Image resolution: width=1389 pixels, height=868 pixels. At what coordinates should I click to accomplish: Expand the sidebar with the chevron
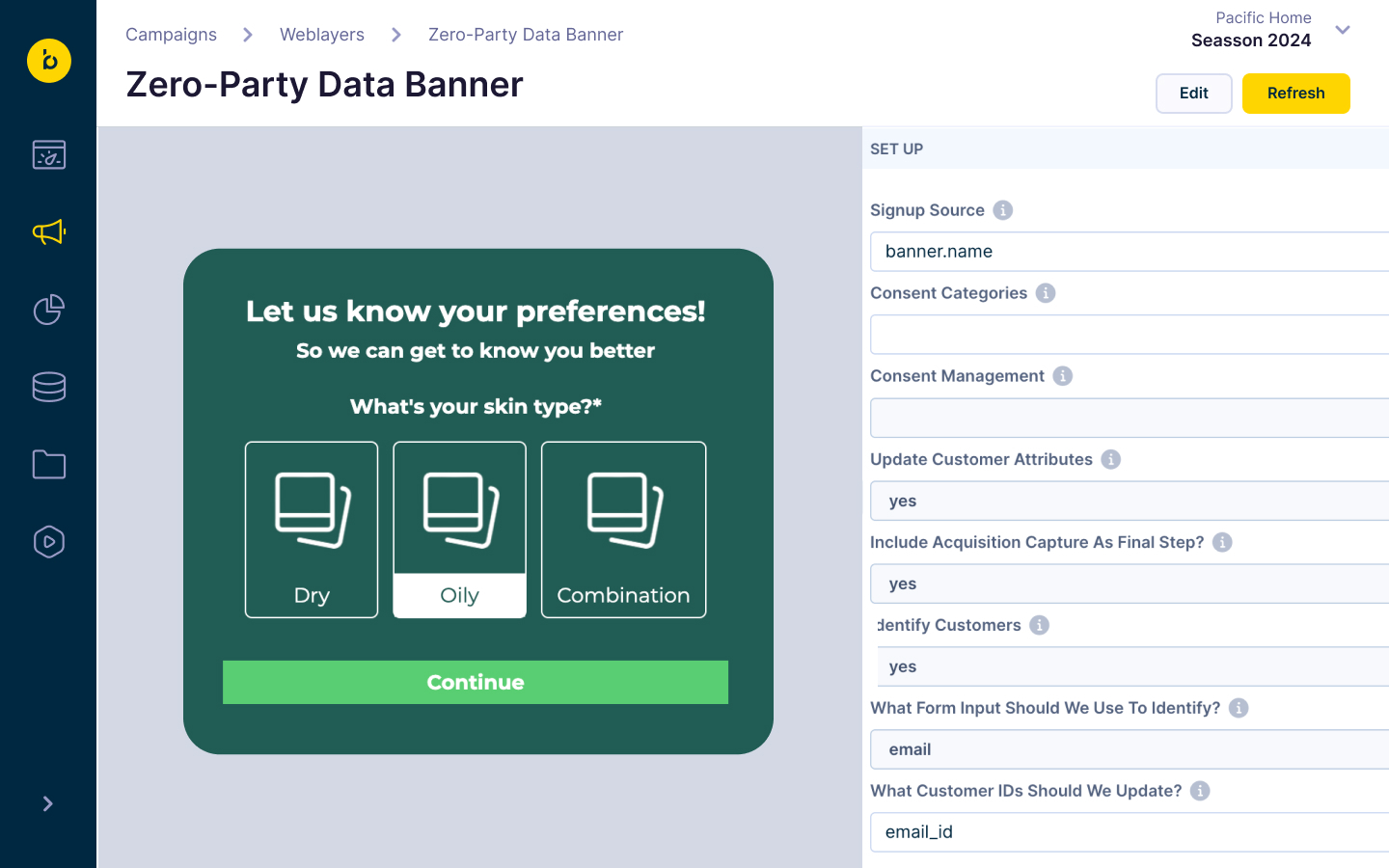[x=48, y=803]
